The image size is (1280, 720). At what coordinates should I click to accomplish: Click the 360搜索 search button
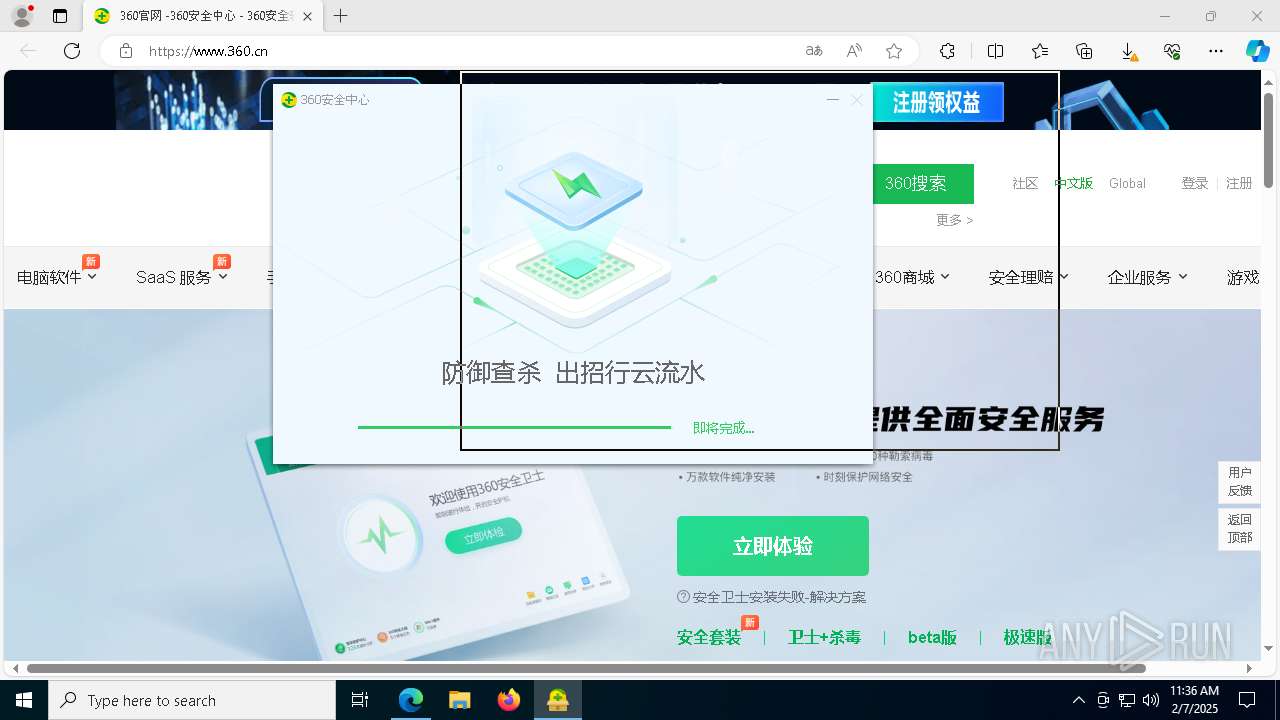pyautogui.click(x=923, y=184)
